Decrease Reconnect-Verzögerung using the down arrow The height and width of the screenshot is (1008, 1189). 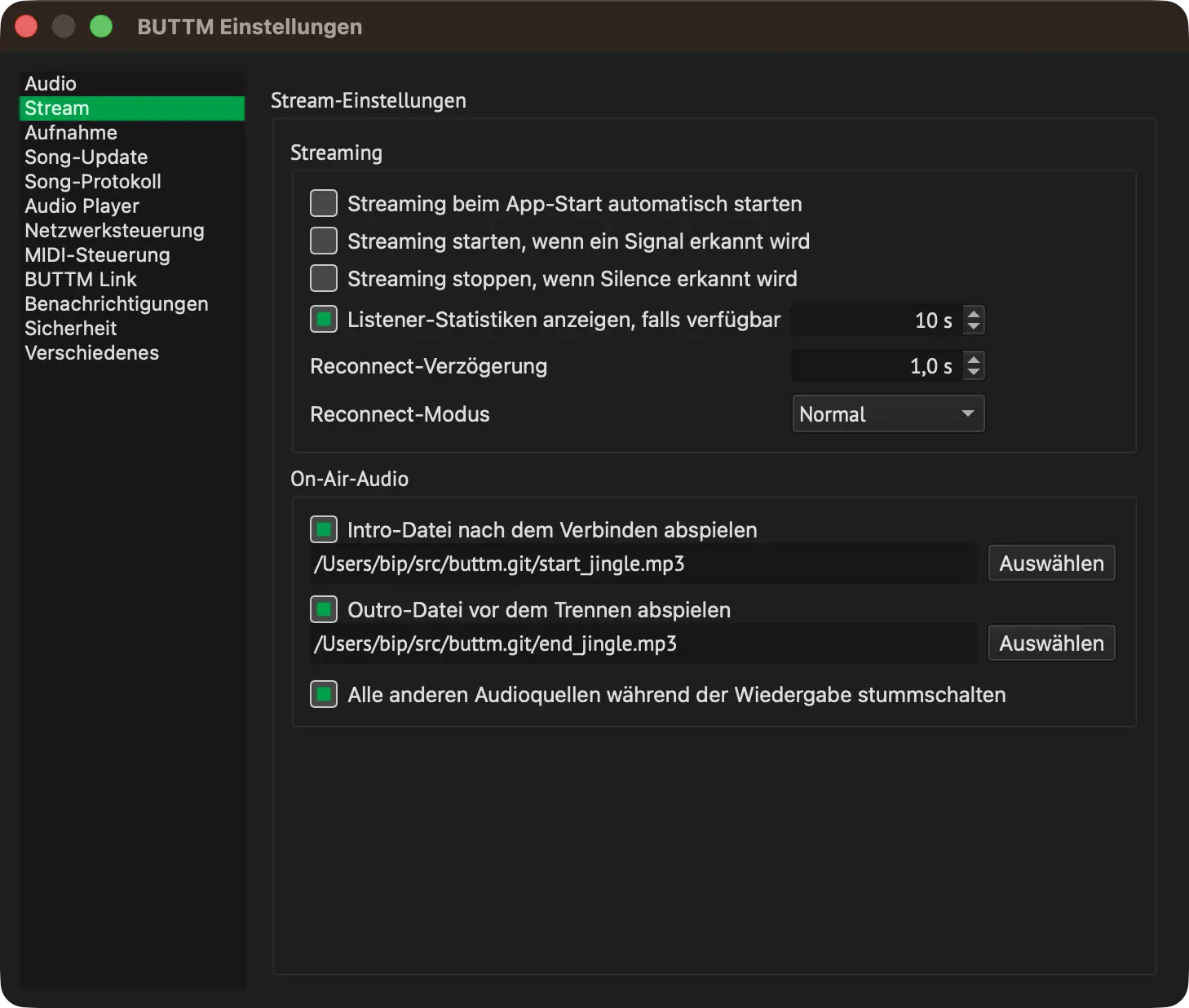click(974, 373)
